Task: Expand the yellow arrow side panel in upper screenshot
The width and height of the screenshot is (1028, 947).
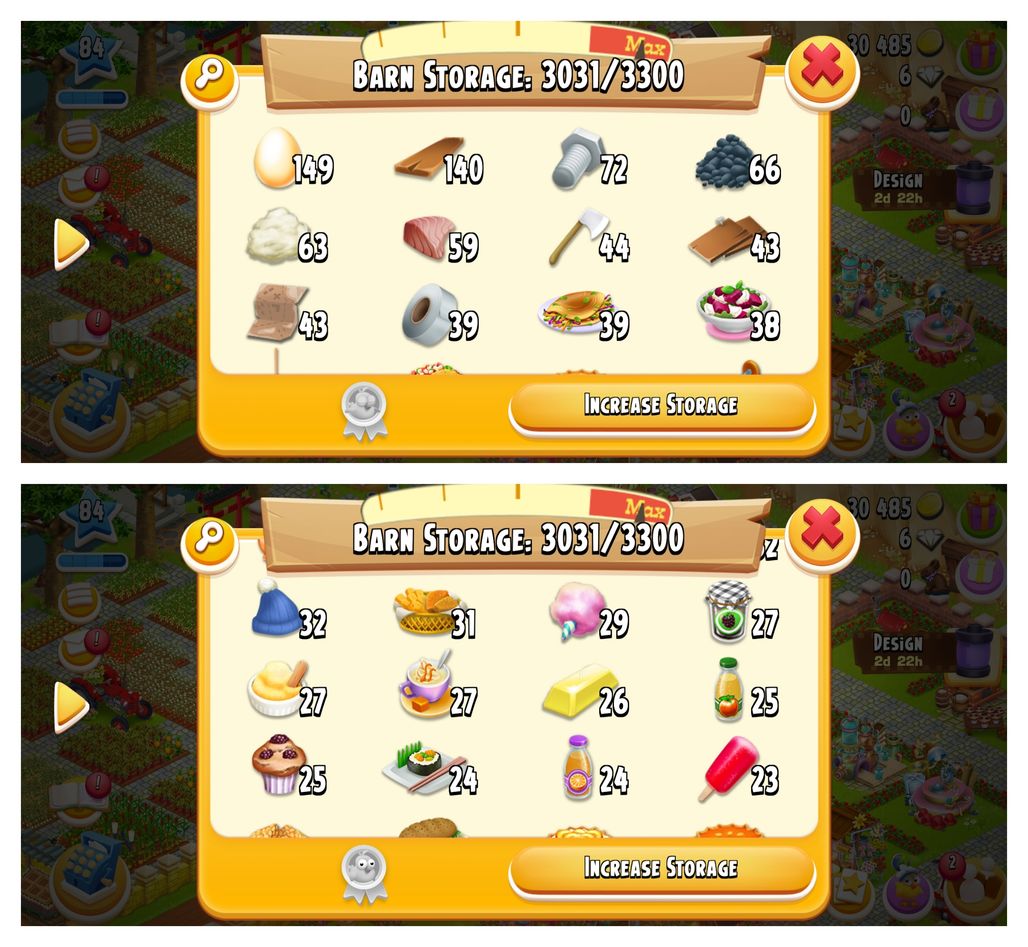Action: (69, 243)
